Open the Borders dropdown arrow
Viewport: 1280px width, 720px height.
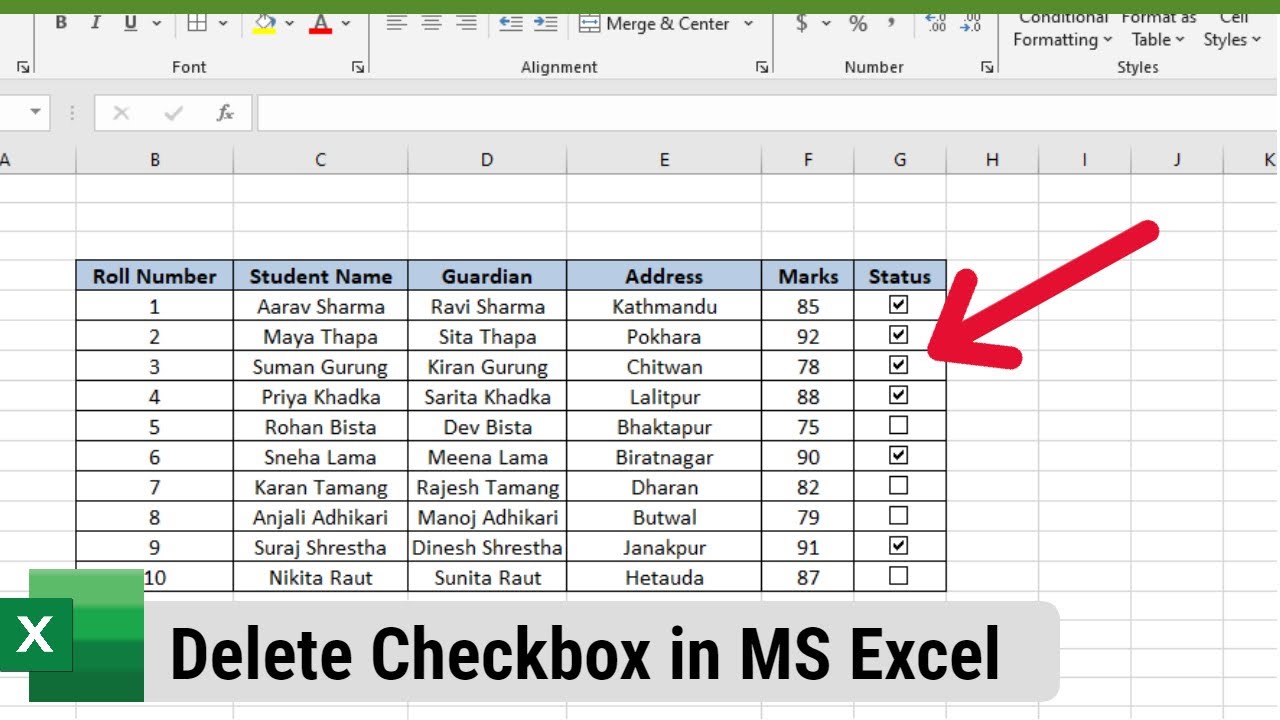pos(222,23)
